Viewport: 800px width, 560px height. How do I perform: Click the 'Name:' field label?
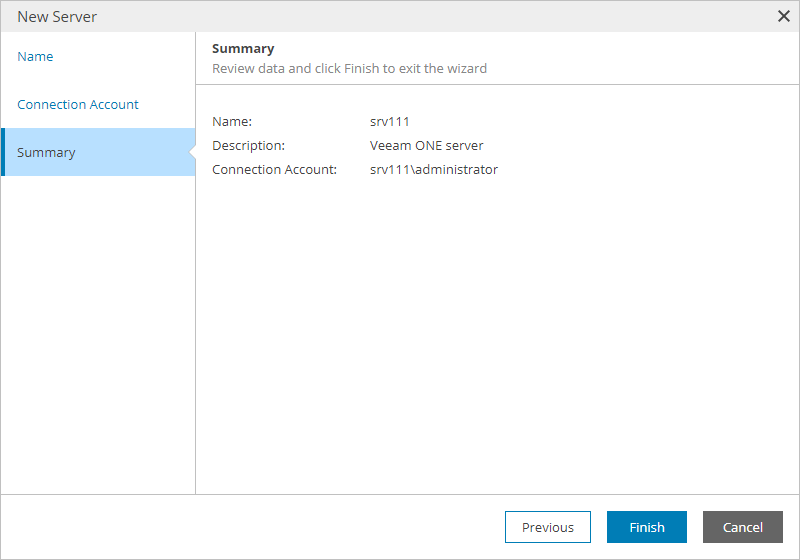click(232, 122)
